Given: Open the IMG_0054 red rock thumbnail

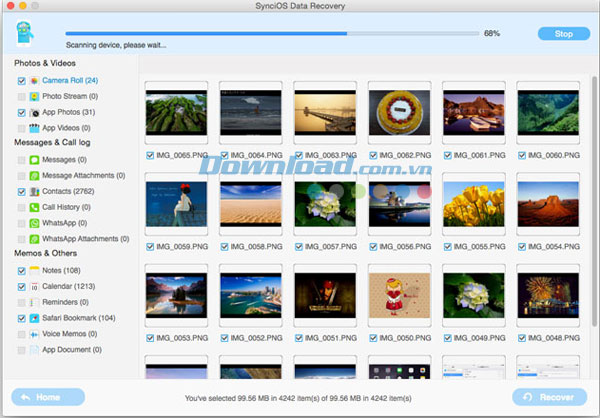Looking at the screenshot, I should [x=548, y=204].
